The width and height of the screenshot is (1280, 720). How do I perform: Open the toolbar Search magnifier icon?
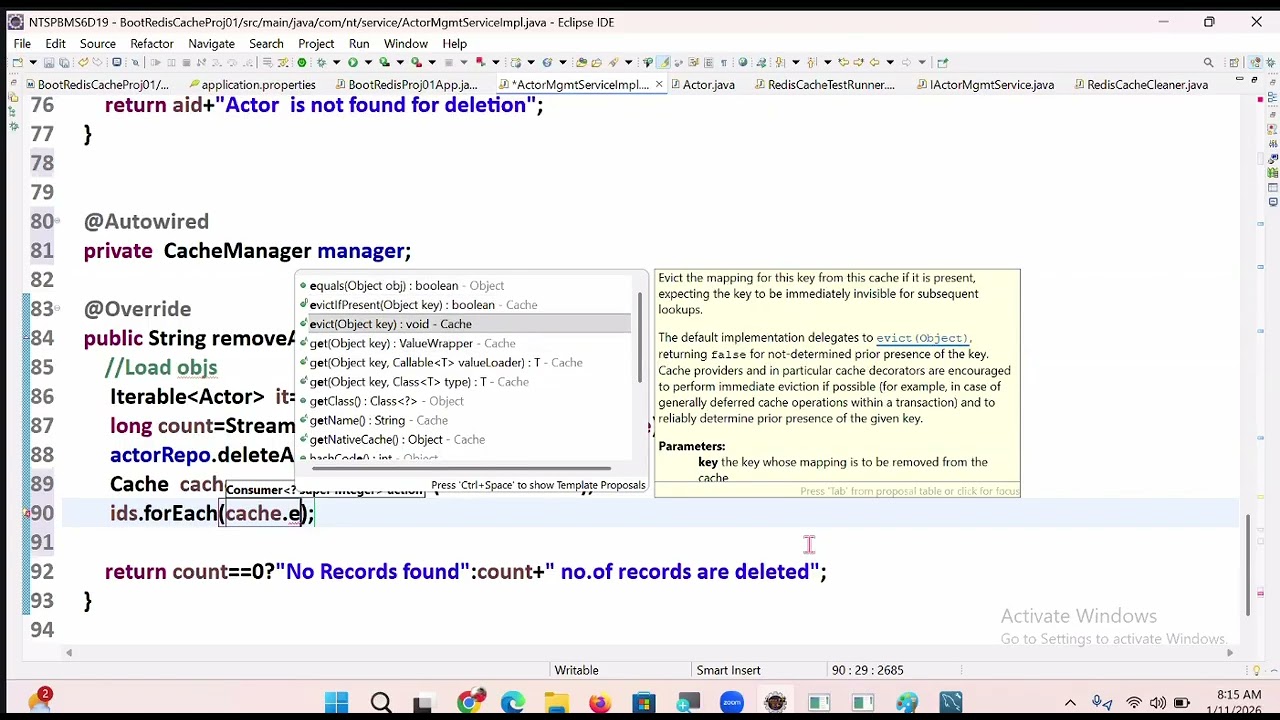(x=1208, y=63)
